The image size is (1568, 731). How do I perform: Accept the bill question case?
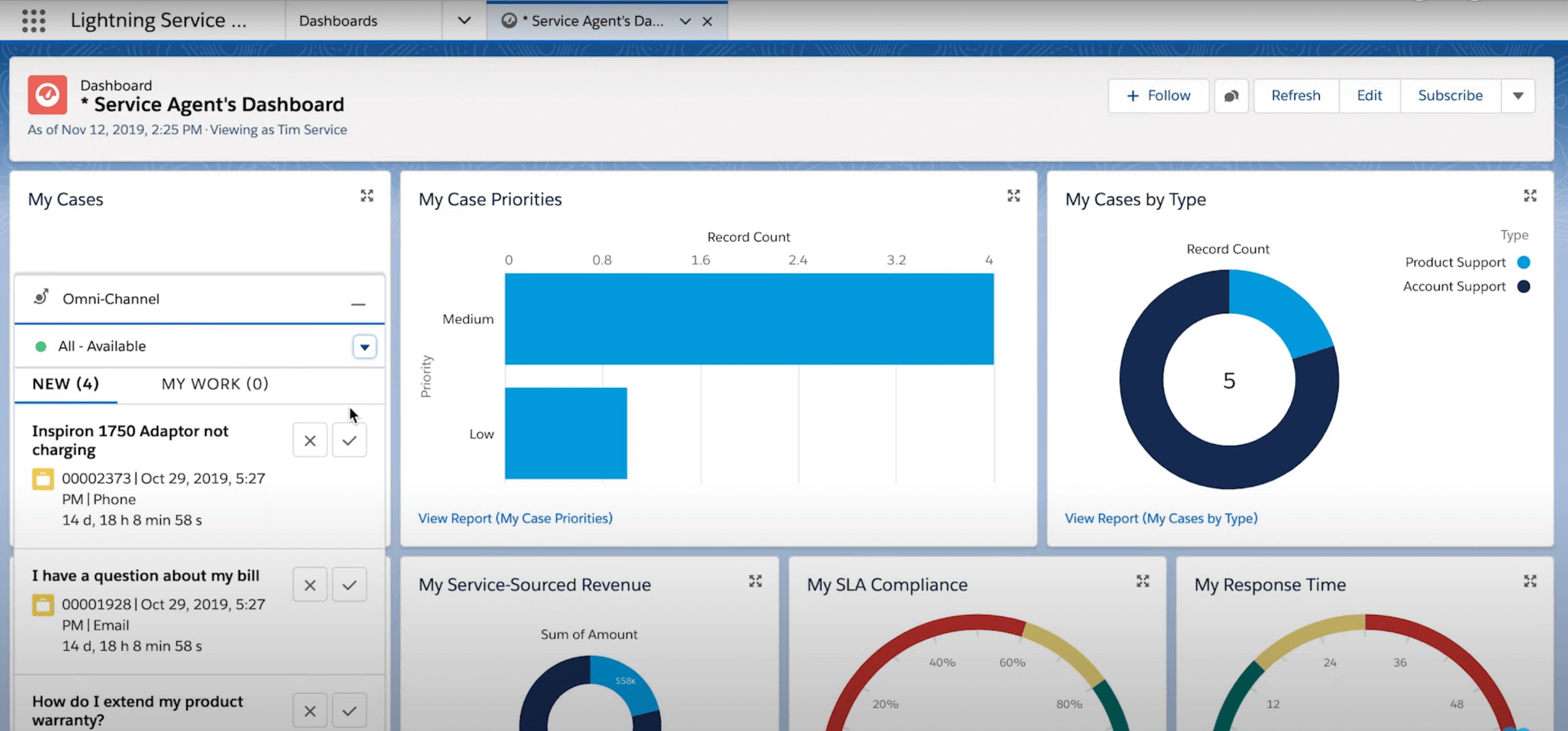click(349, 585)
